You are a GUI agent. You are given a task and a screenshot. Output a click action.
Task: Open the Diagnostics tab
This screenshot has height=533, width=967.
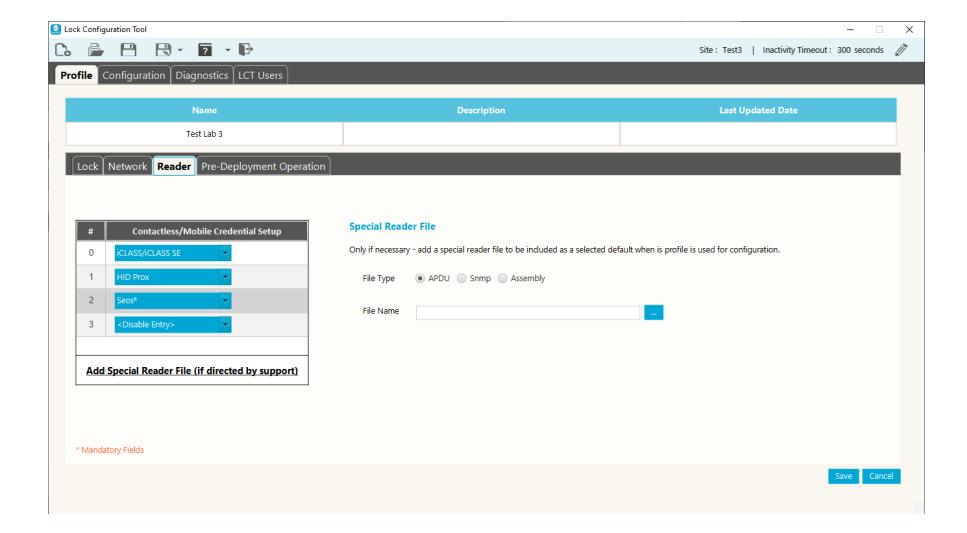[202, 75]
